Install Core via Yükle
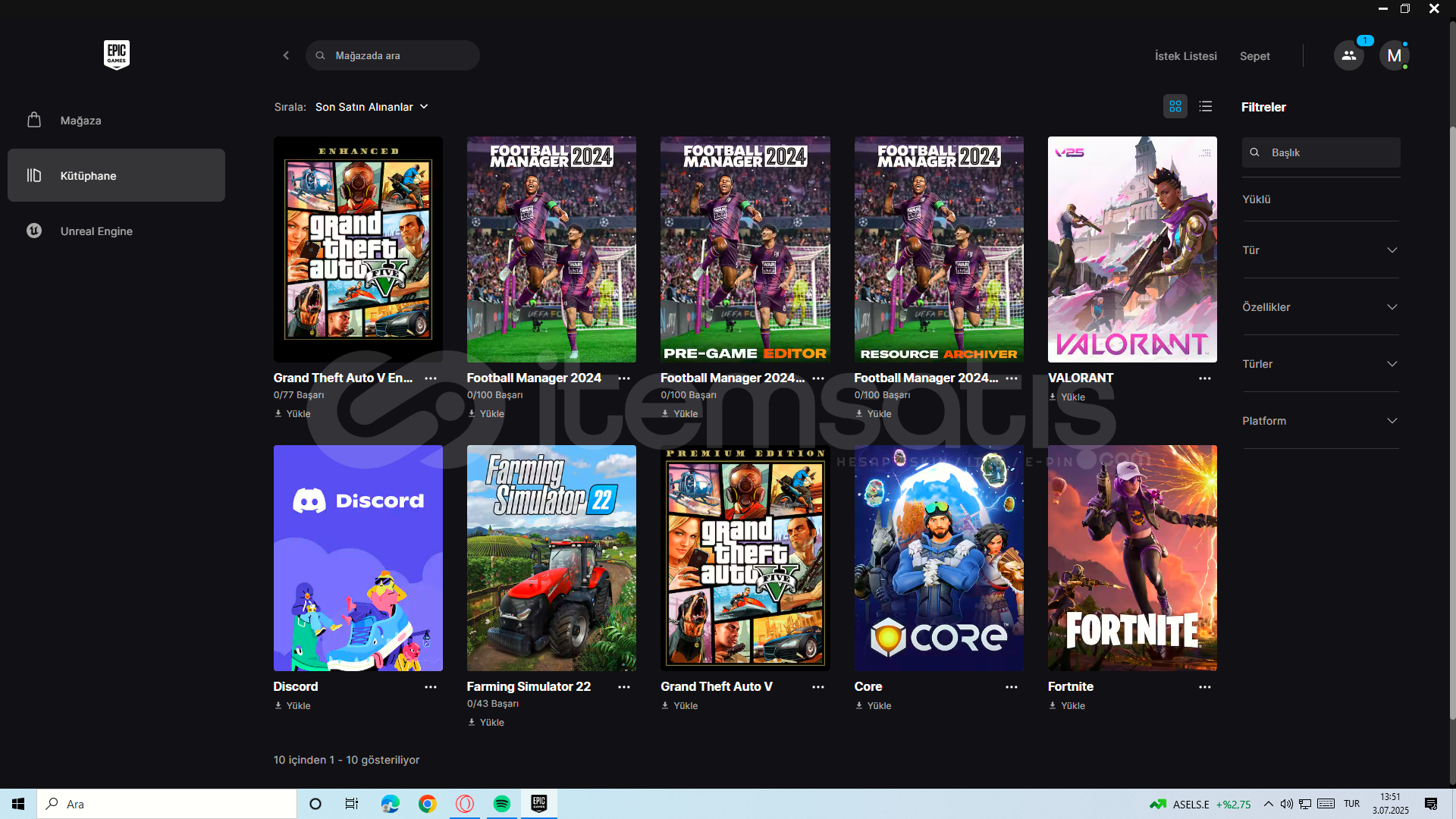 874,705
